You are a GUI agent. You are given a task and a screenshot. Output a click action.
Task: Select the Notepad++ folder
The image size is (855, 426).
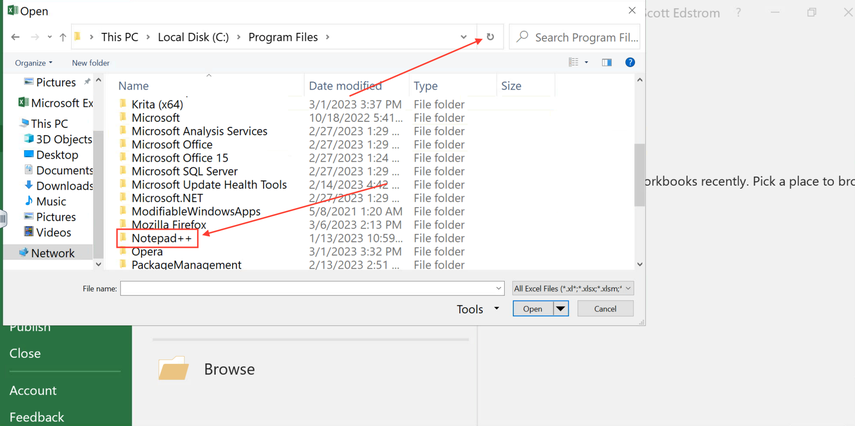coord(161,238)
